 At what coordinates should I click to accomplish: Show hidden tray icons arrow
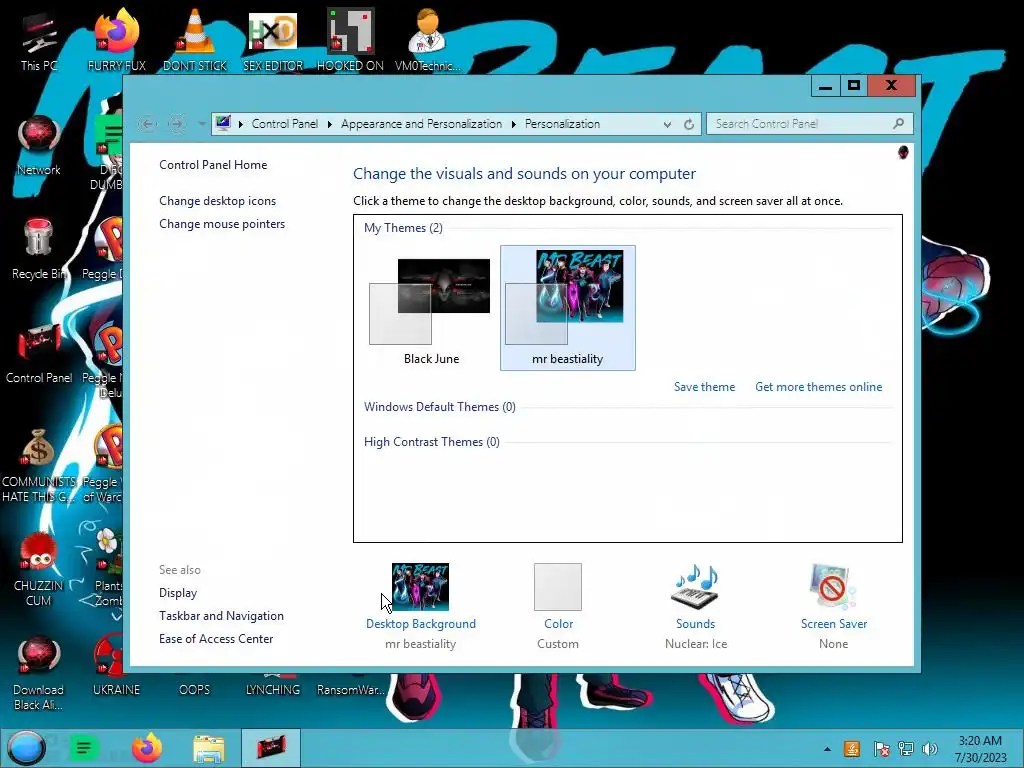[x=827, y=749]
